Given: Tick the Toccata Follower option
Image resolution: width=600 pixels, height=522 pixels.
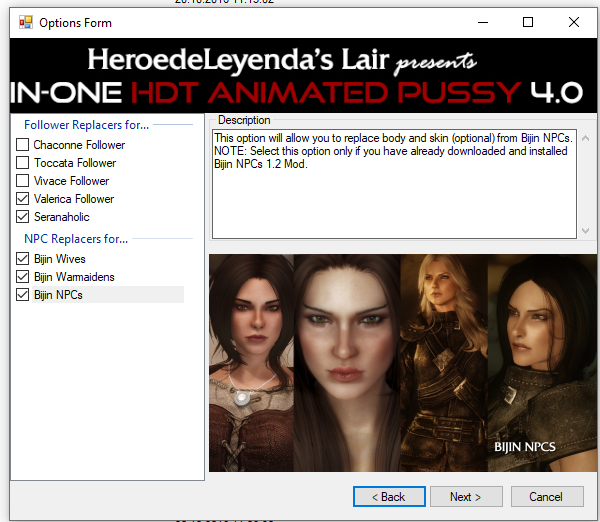Looking at the screenshot, I should [x=23, y=163].
